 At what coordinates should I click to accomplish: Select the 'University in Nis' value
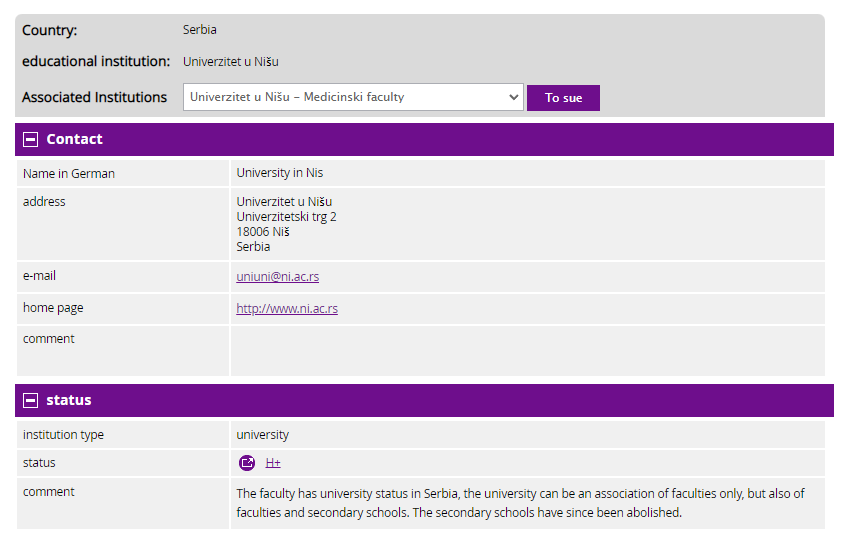click(280, 173)
